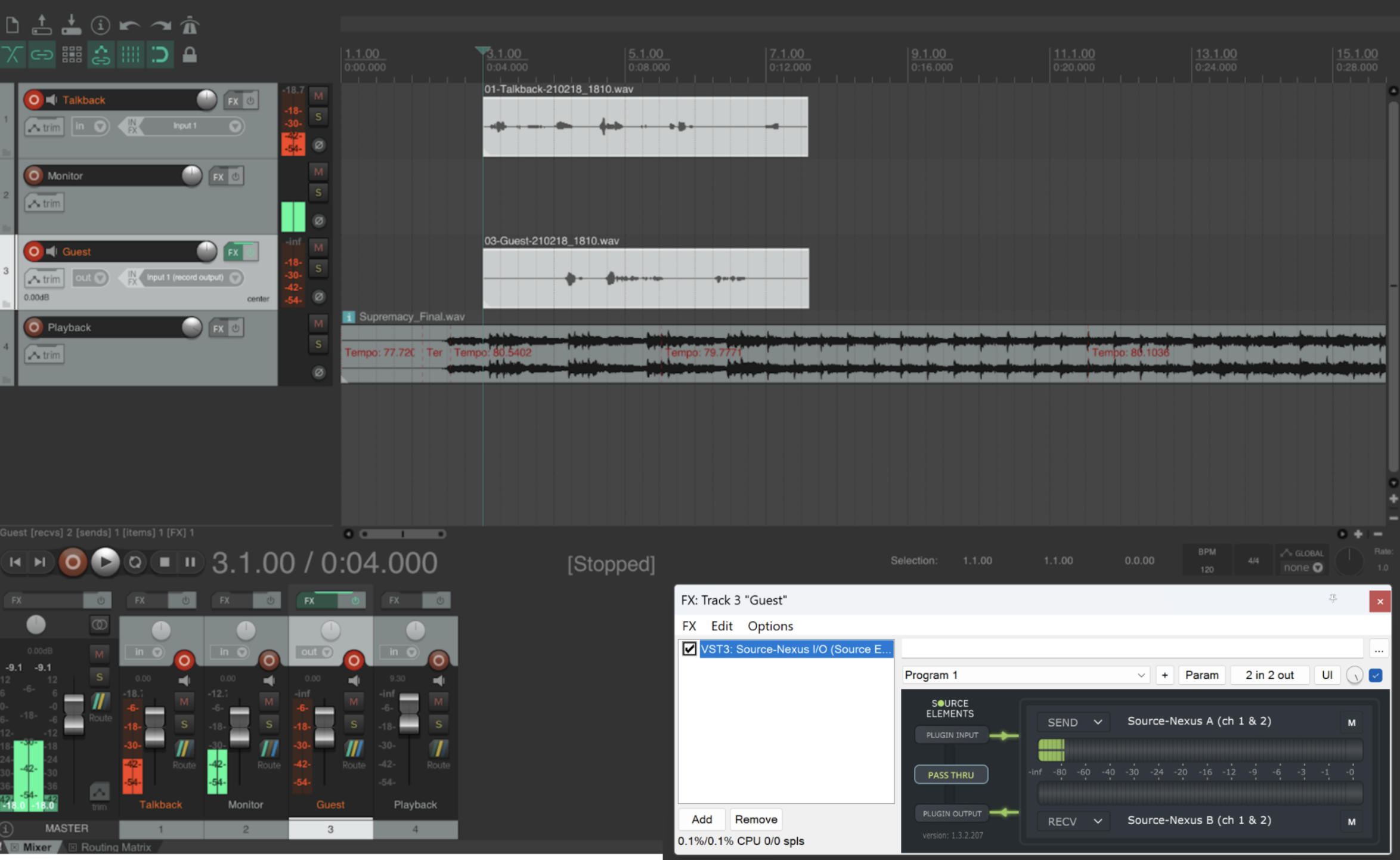Mute the Talkback track with the M button
Screen dimensions: 1400x860
[318, 95]
